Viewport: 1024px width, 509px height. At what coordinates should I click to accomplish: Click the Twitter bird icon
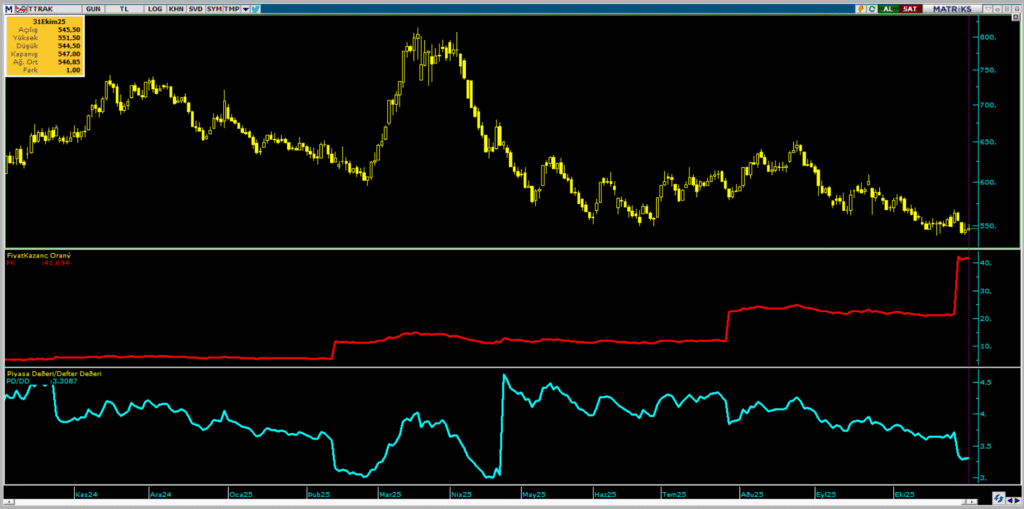[257, 8]
